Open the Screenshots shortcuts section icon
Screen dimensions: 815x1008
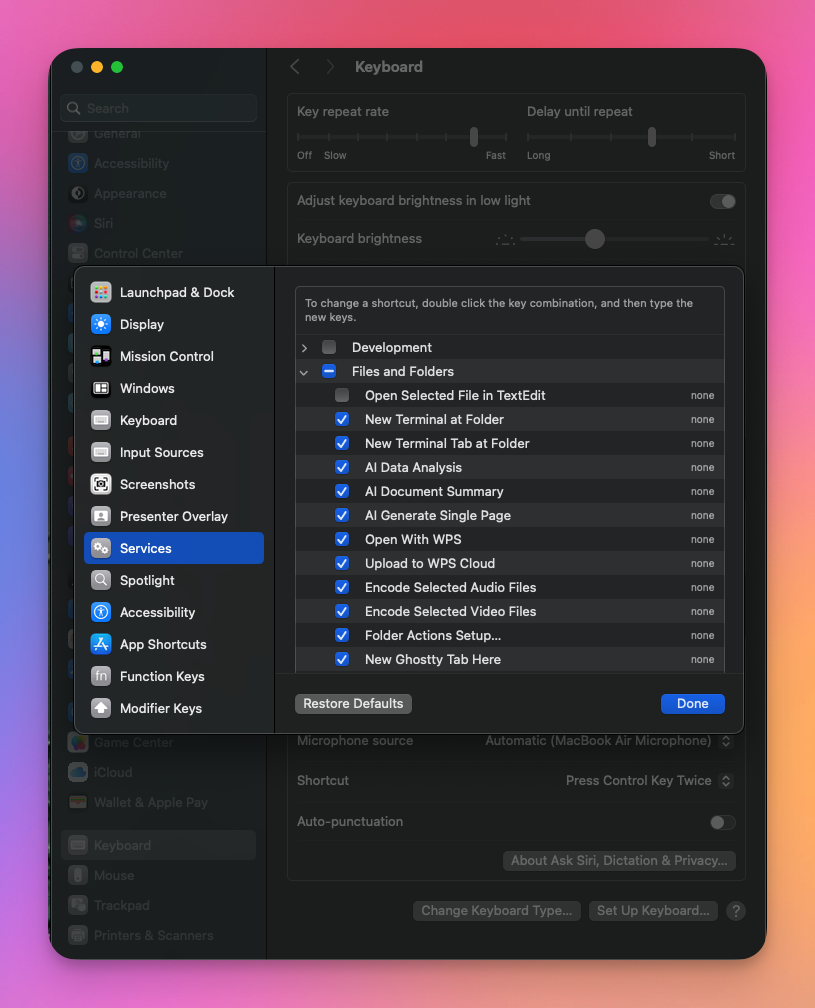click(101, 484)
